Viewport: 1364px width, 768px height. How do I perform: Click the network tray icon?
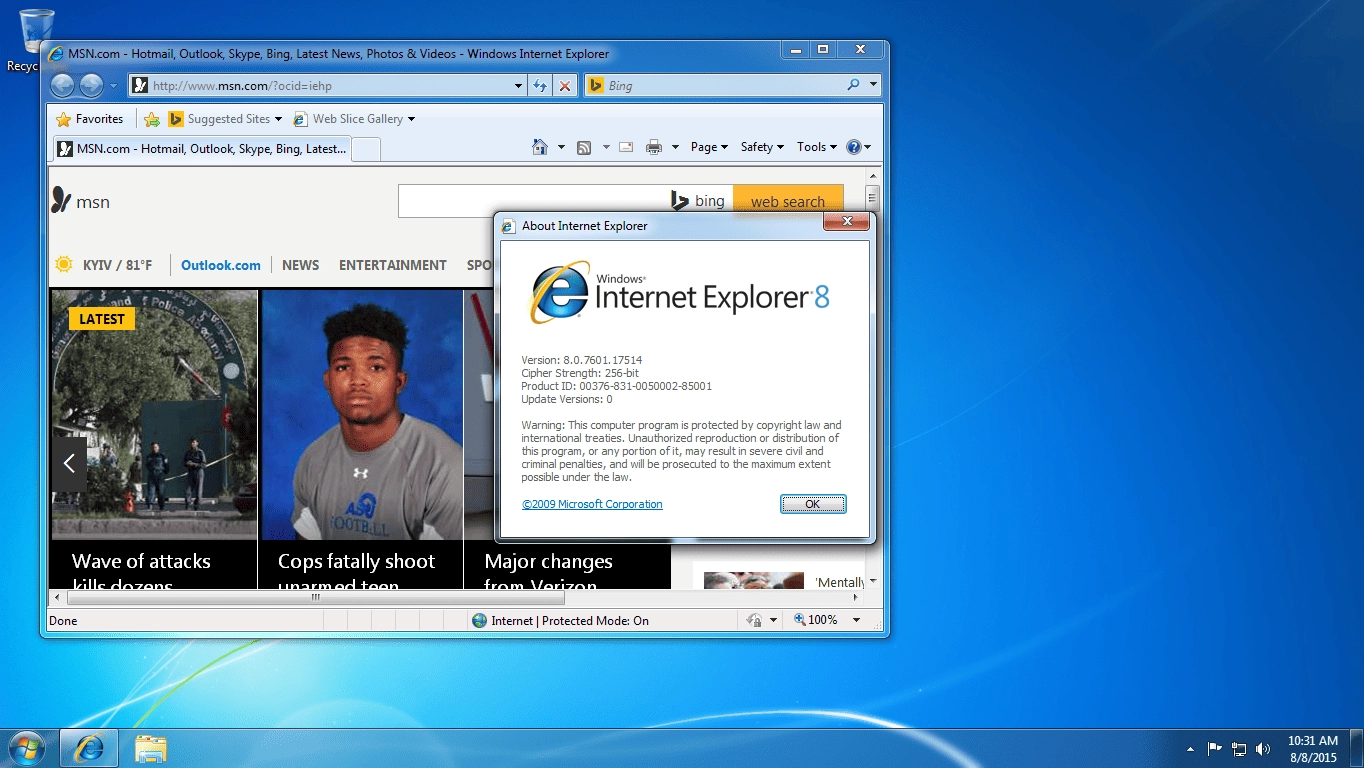coord(1239,748)
